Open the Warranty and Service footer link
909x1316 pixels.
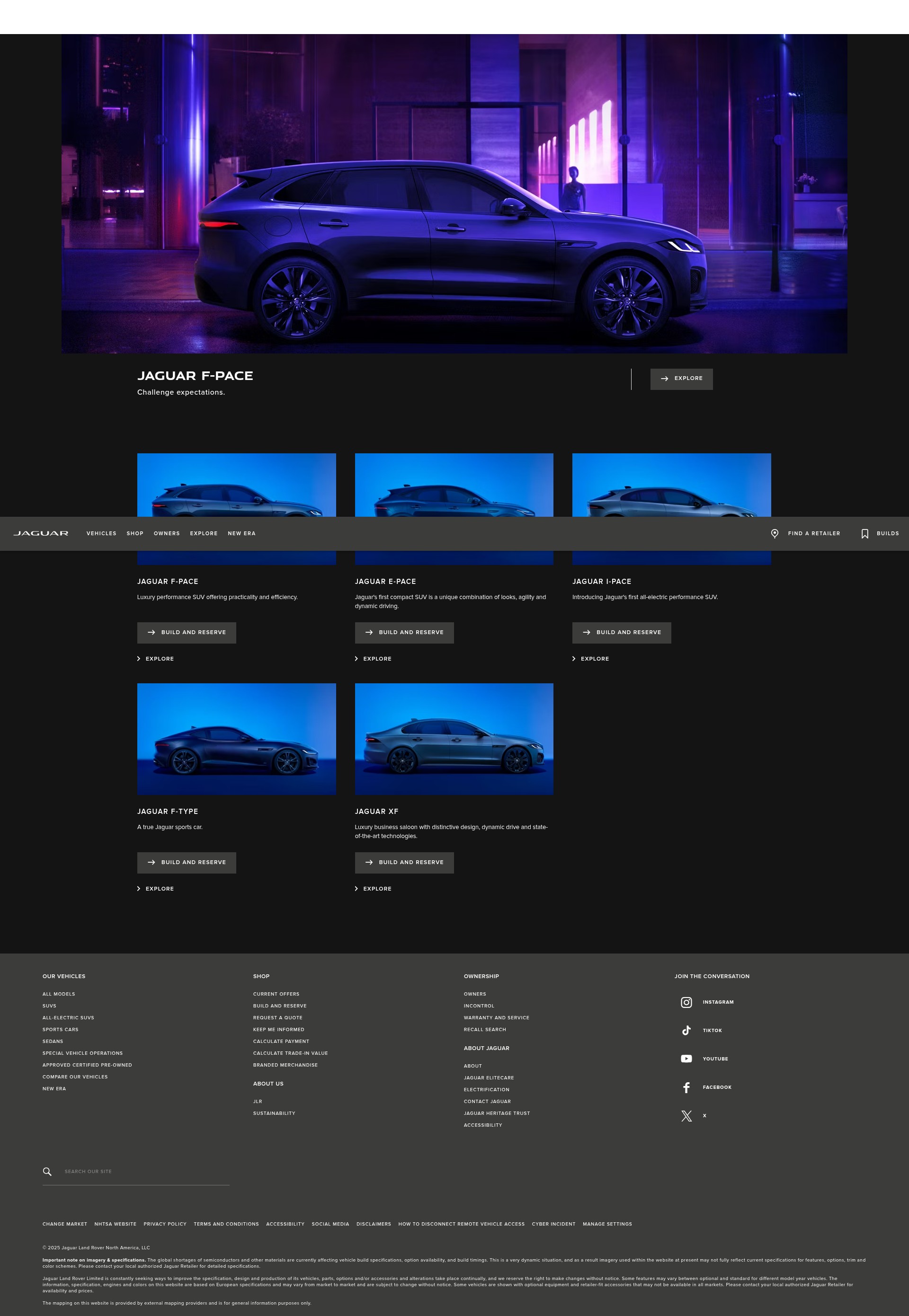pos(497,1018)
